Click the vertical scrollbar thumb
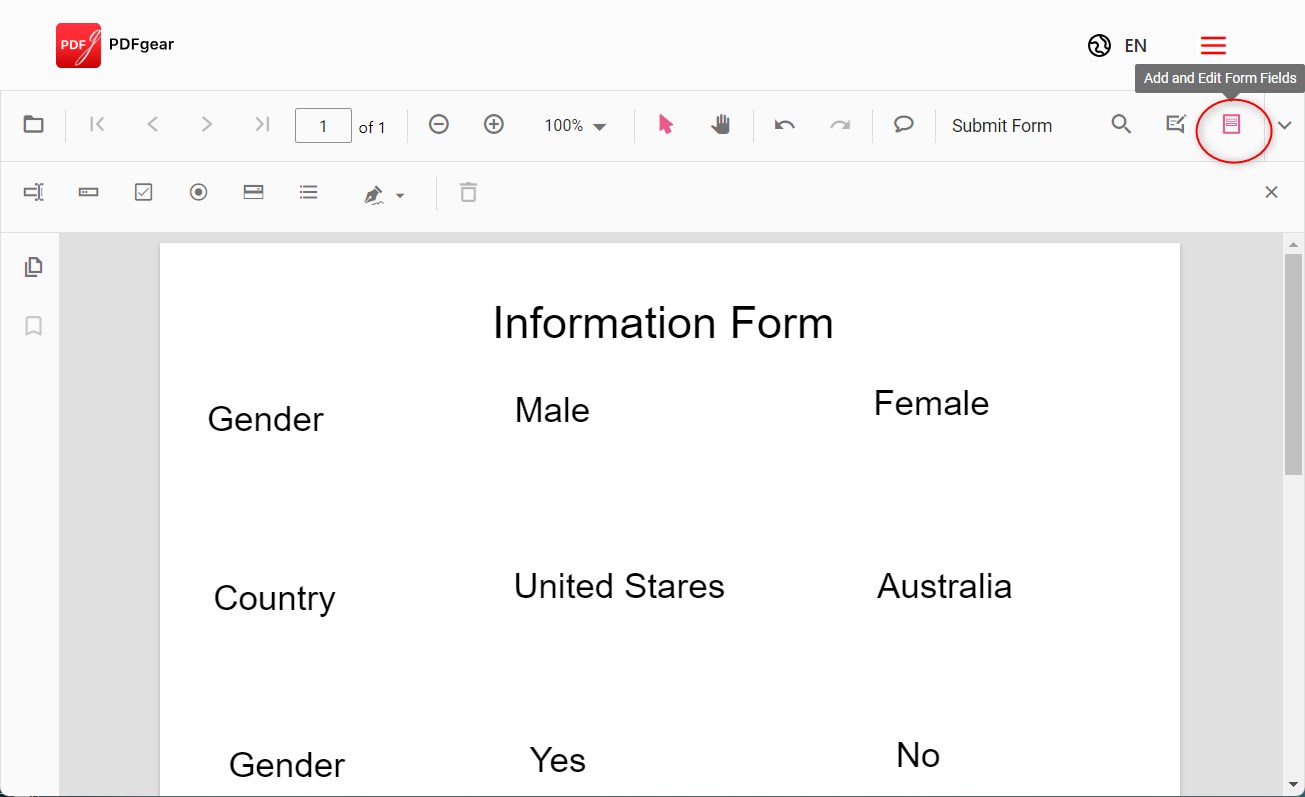Image resolution: width=1305 pixels, height=797 pixels. click(x=1294, y=364)
